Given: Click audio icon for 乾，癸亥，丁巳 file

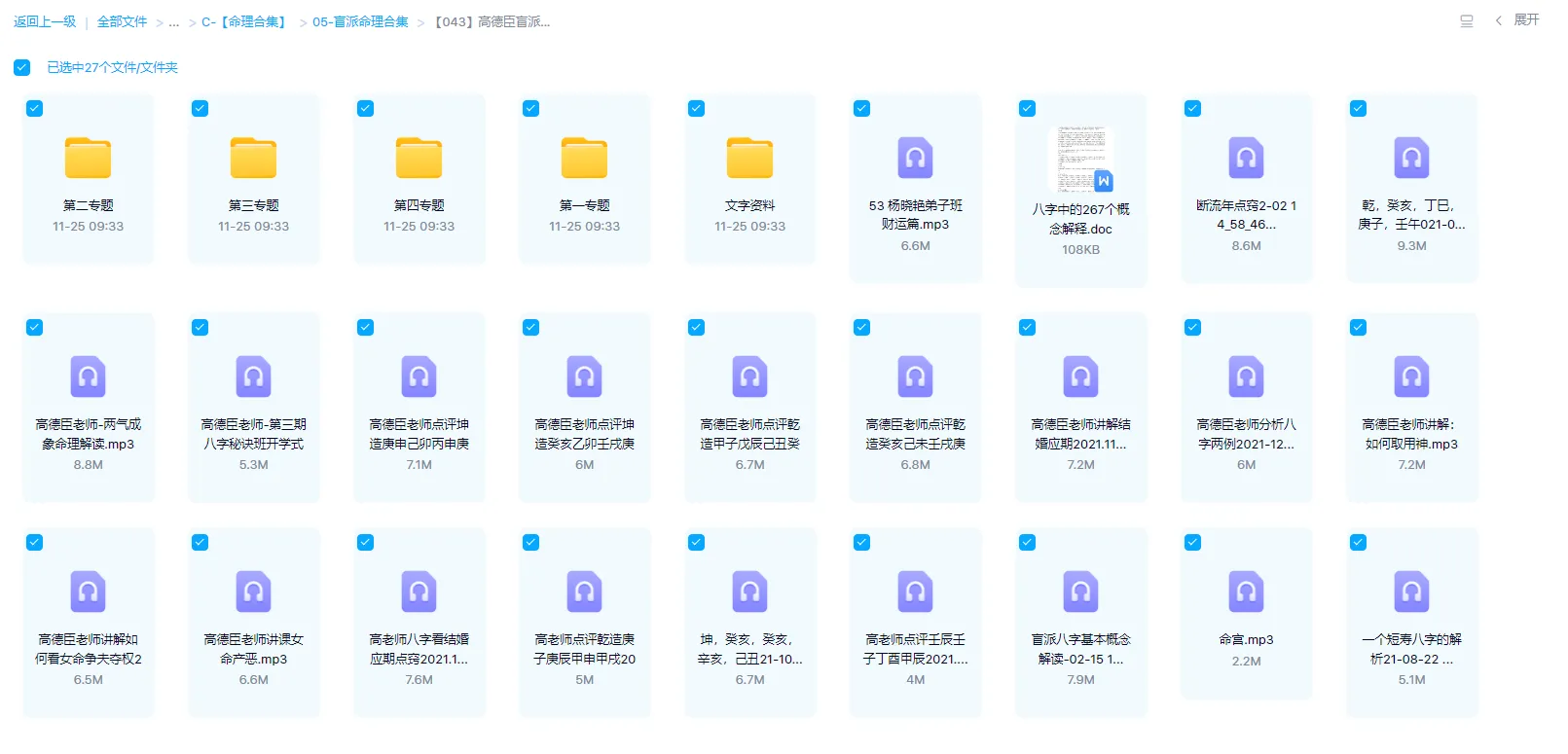Looking at the screenshot, I should coord(1412,158).
